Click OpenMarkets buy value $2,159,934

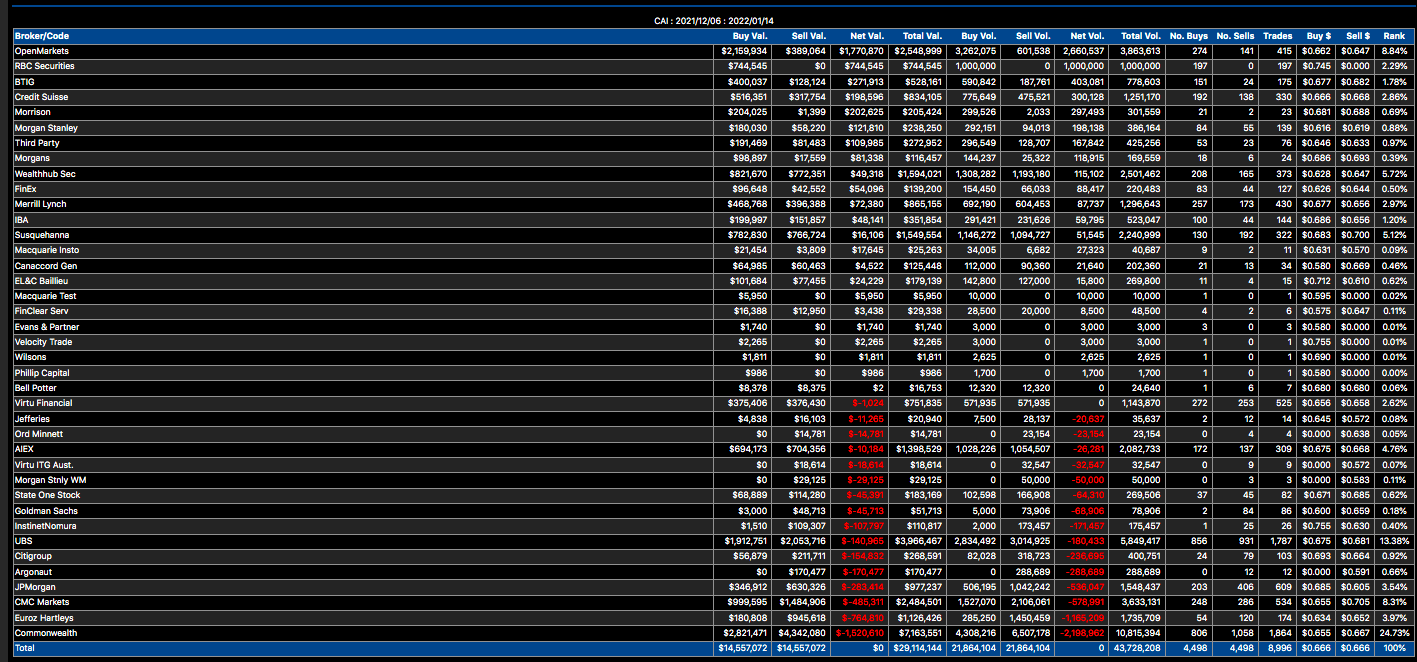(745, 51)
